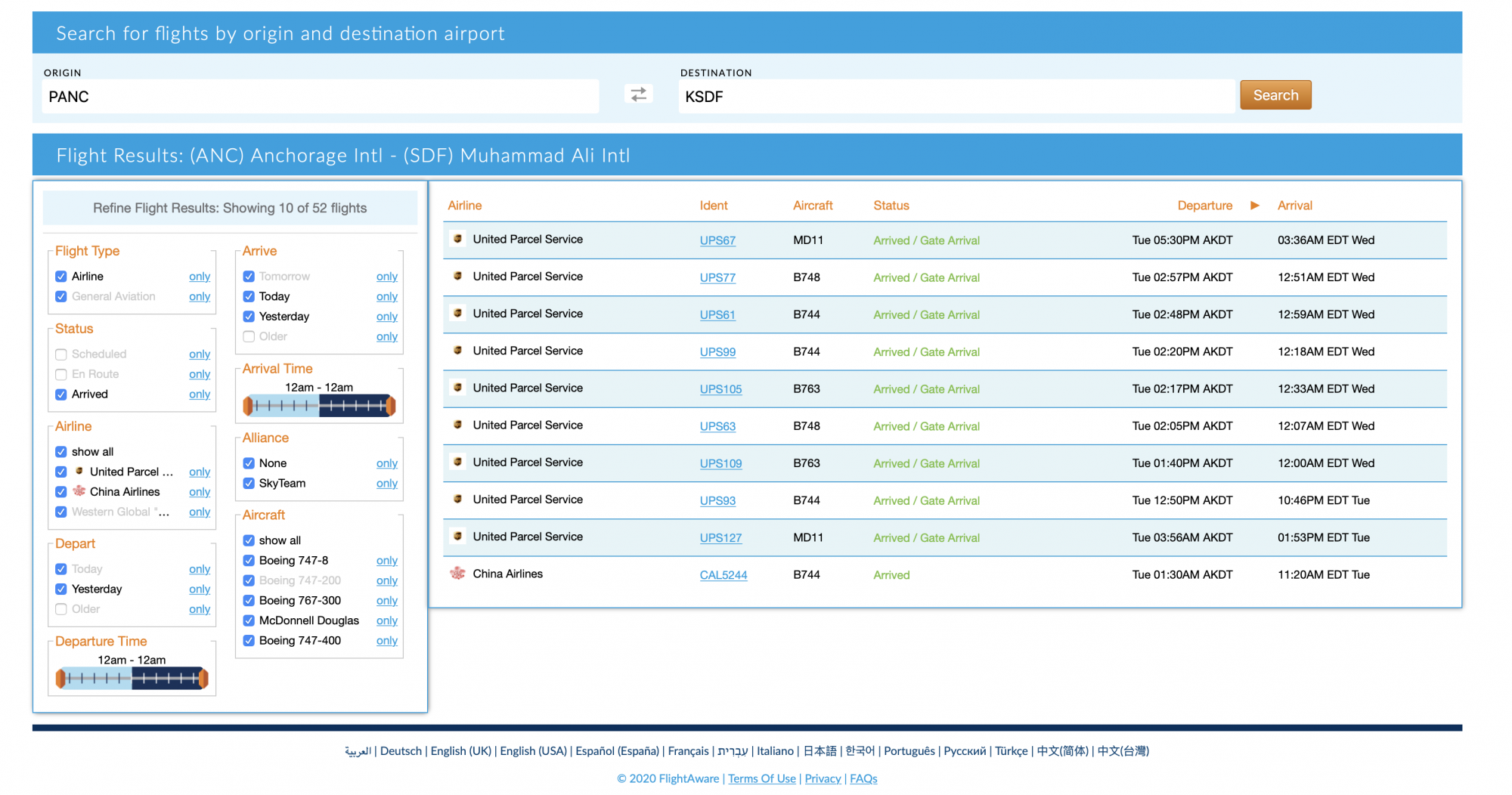Toggle Aircraft show all checkbox

coord(249,540)
